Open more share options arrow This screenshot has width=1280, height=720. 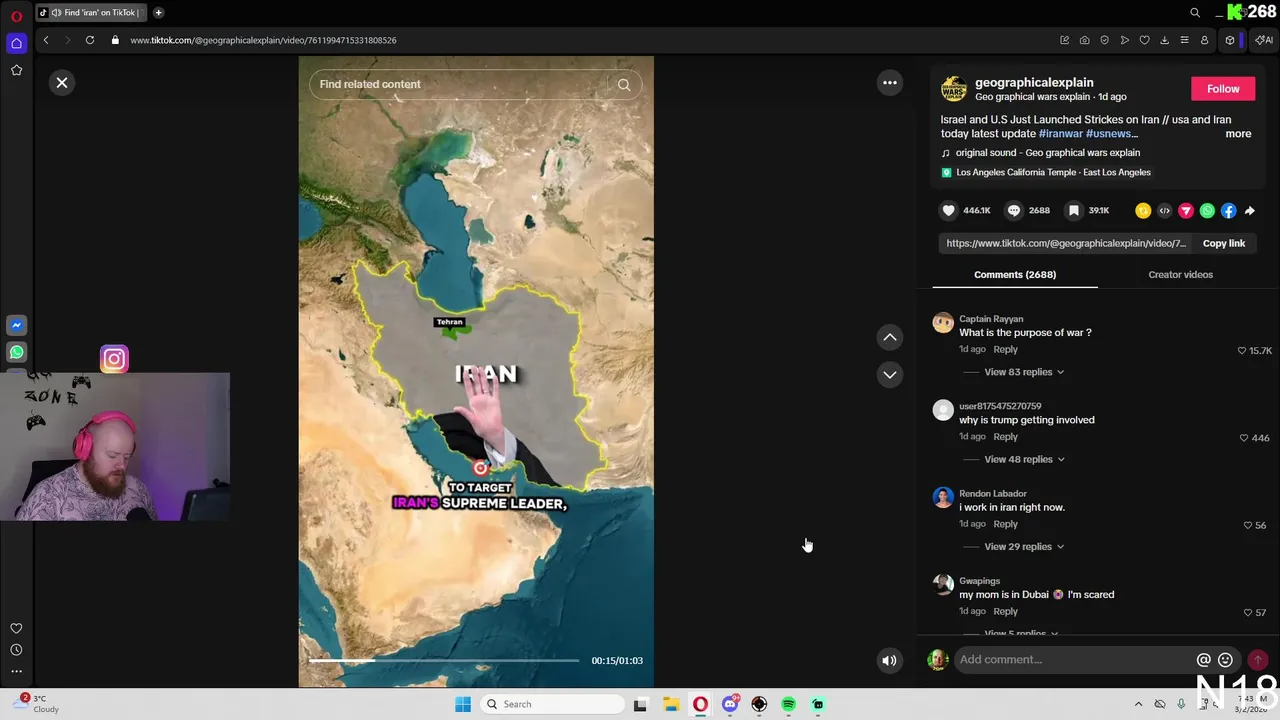pos(1250,211)
